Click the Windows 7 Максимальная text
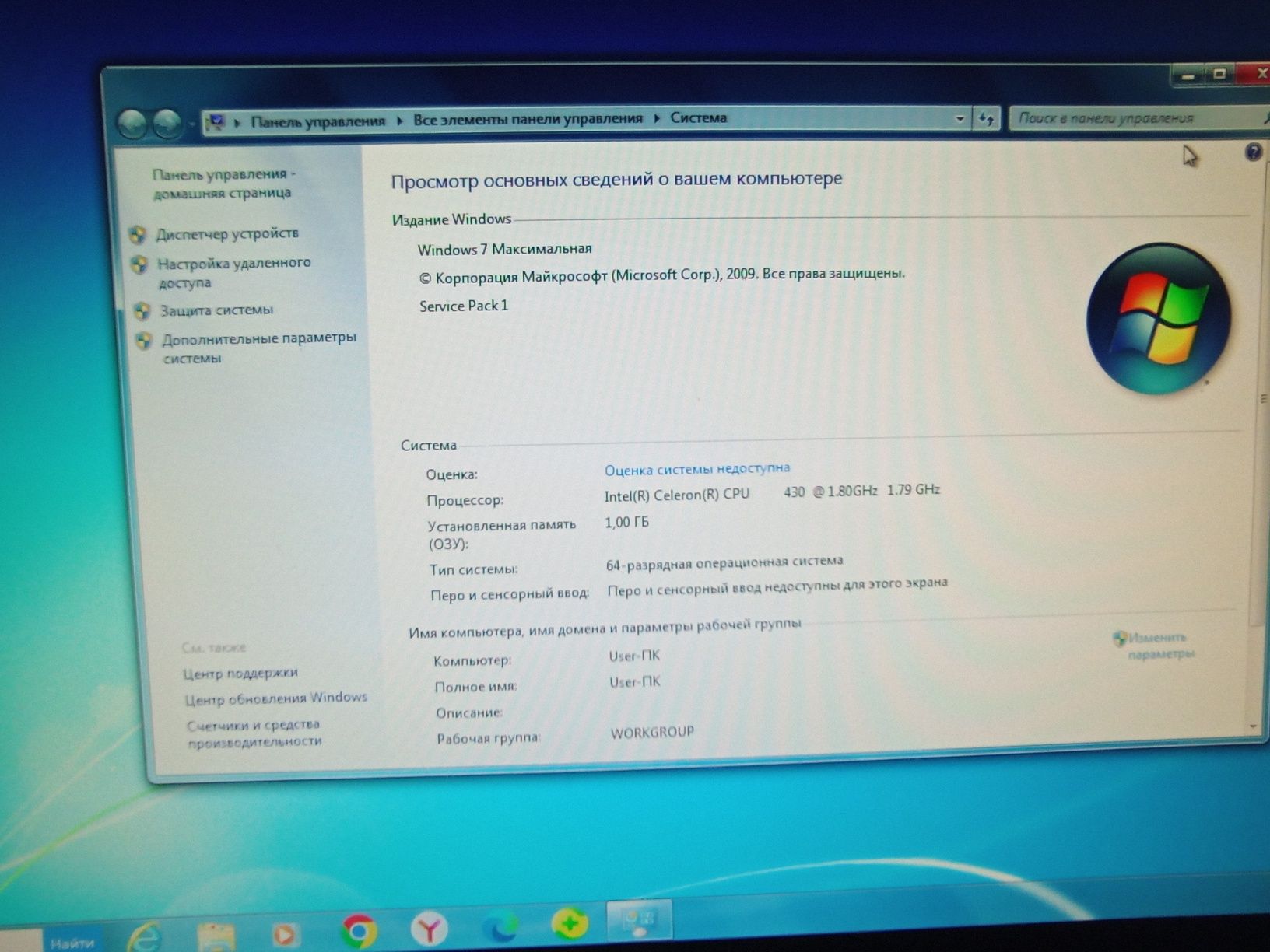 [504, 249]
